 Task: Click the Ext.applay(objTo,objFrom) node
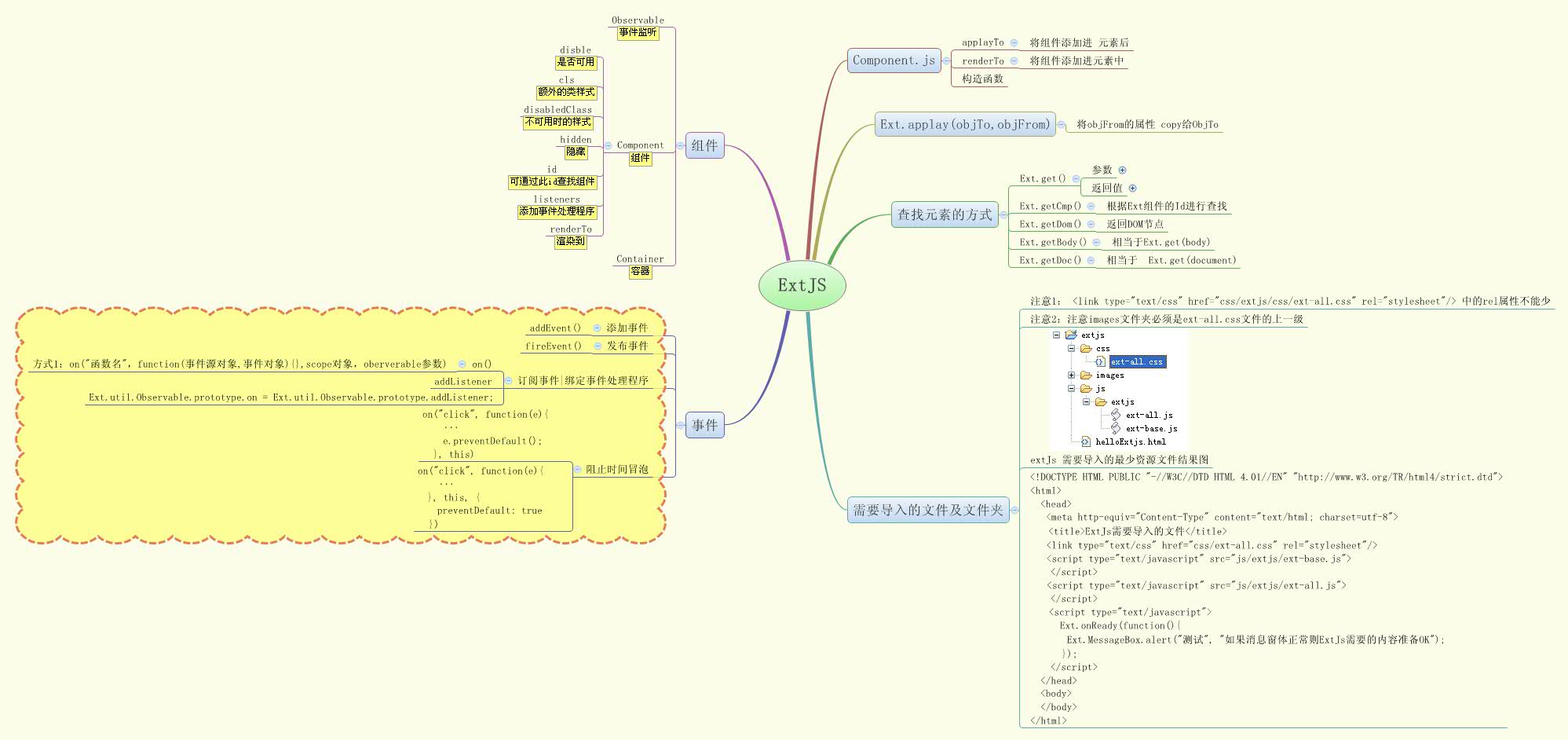tap(965, 125)
